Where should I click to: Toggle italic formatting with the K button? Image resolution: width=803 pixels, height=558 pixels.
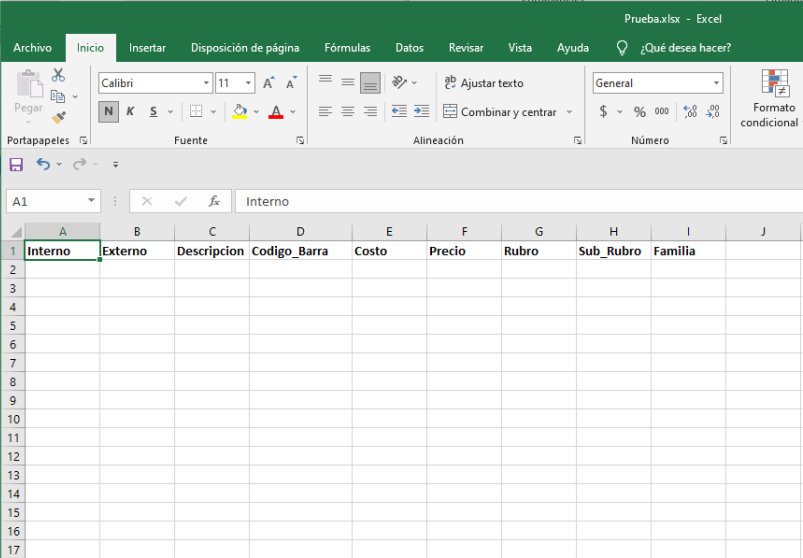(x=130, y=112)
